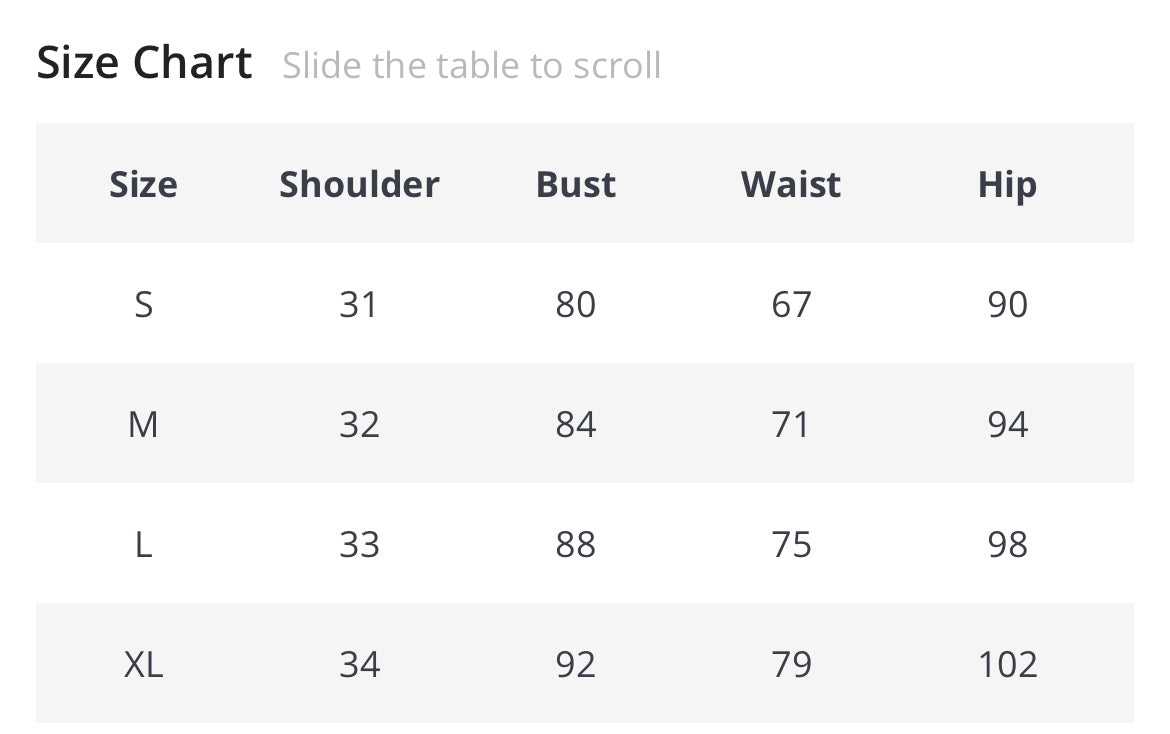The image size is (1170, 734).
Task: Click shoulder value 34 for size XL
Action: 359,665
